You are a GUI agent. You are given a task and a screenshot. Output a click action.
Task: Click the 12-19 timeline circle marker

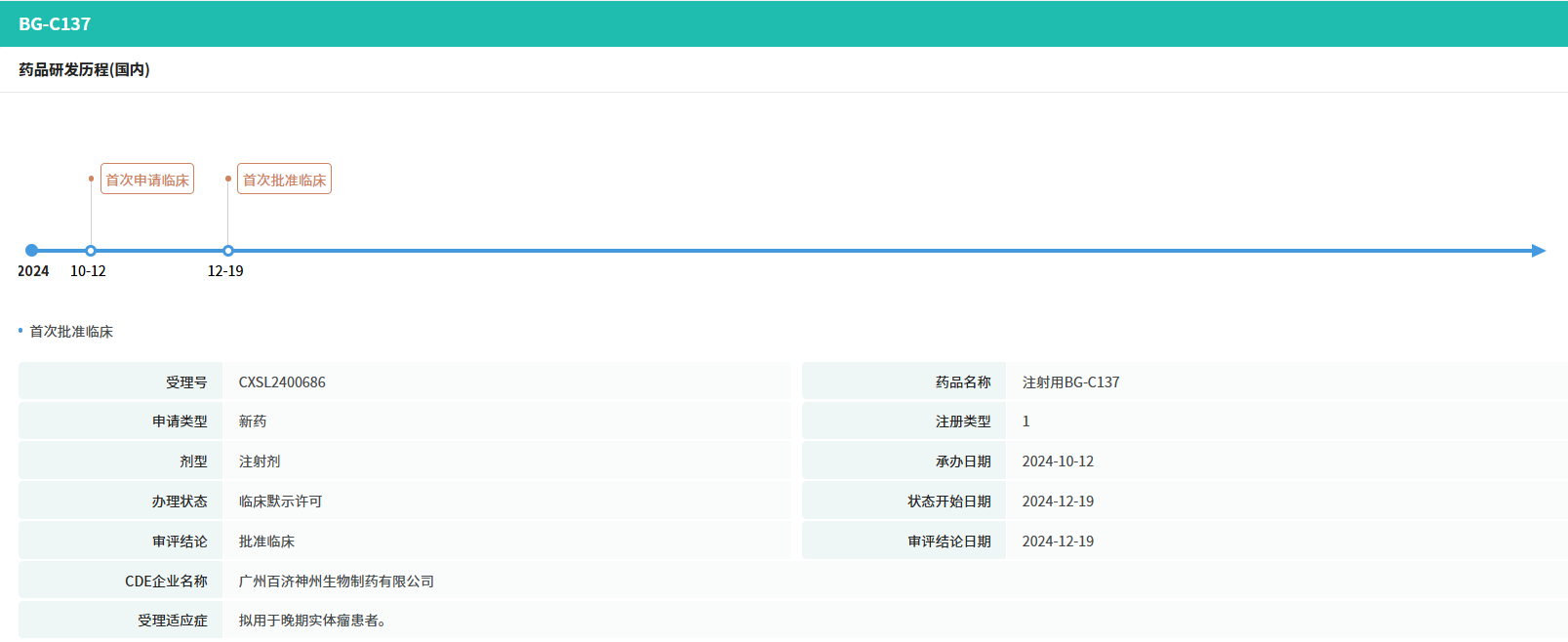coord(228,251)
